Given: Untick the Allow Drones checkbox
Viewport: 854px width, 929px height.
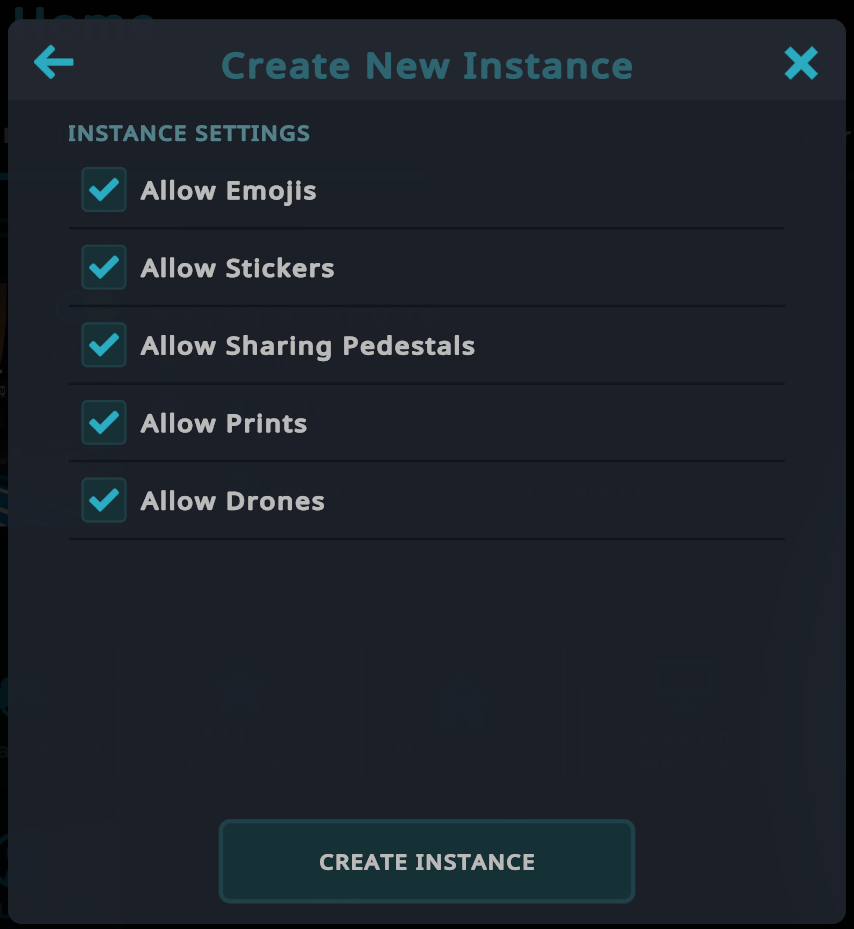Looking at the screenshot, I should pos(104,500).
